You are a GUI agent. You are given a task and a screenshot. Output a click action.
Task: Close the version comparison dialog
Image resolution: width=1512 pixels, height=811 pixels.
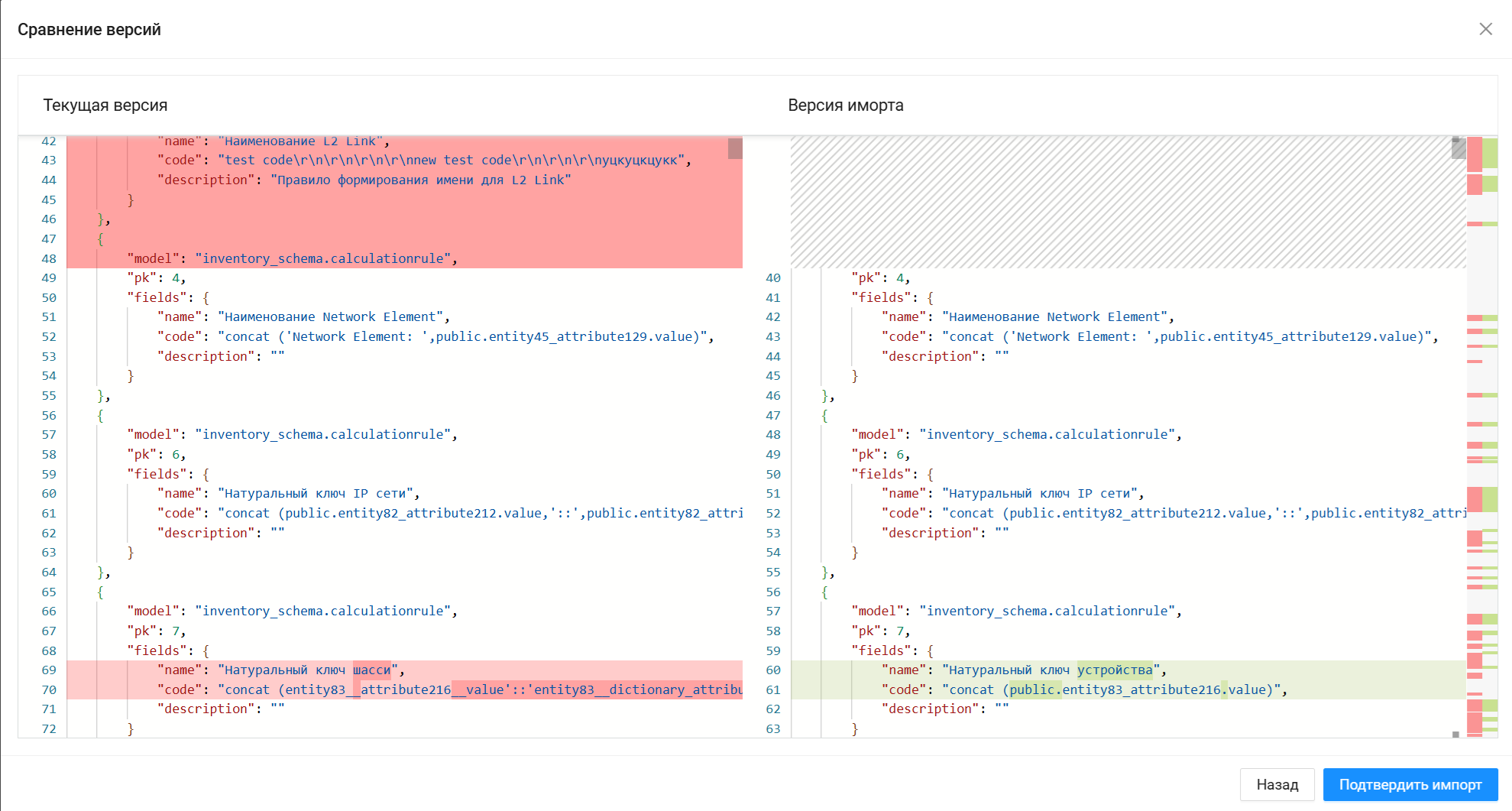[x=1485, y=29]
